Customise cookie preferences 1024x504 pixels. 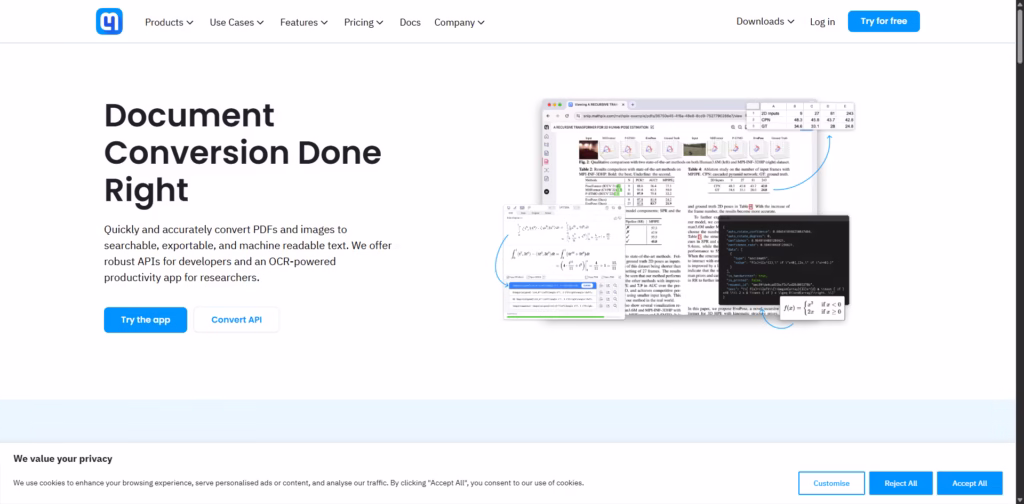coord(831,483)
